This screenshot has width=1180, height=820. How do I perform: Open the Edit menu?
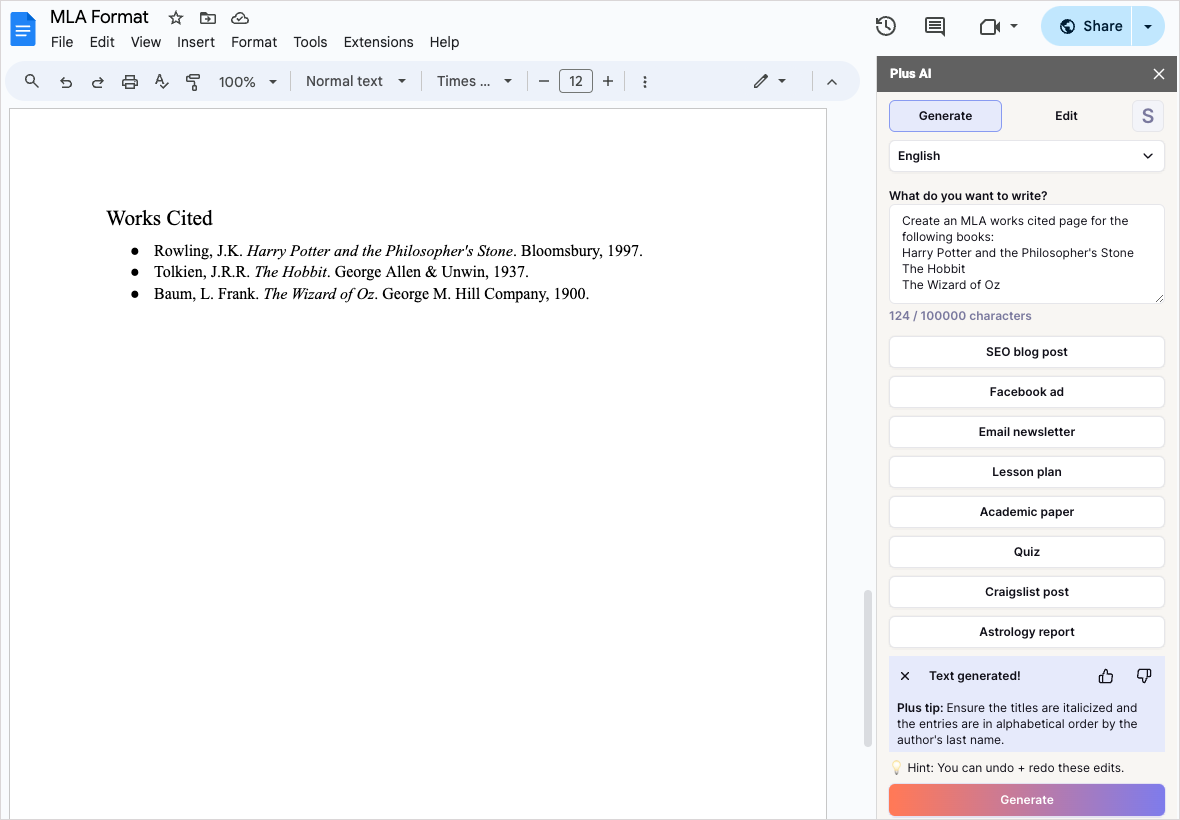(102, 42)
